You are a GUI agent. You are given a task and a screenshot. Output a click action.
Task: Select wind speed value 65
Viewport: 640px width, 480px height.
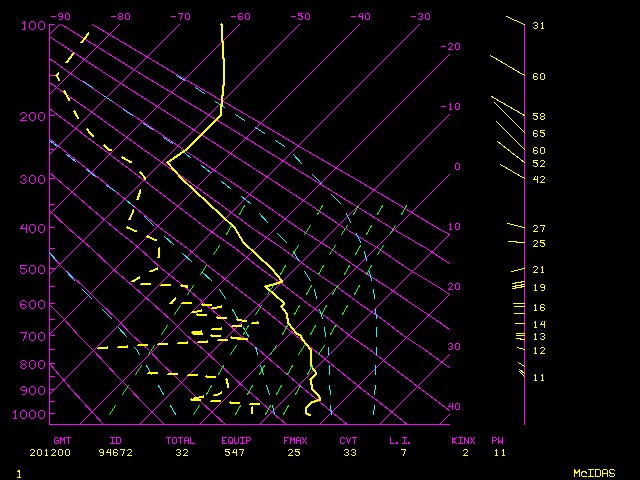538,133
